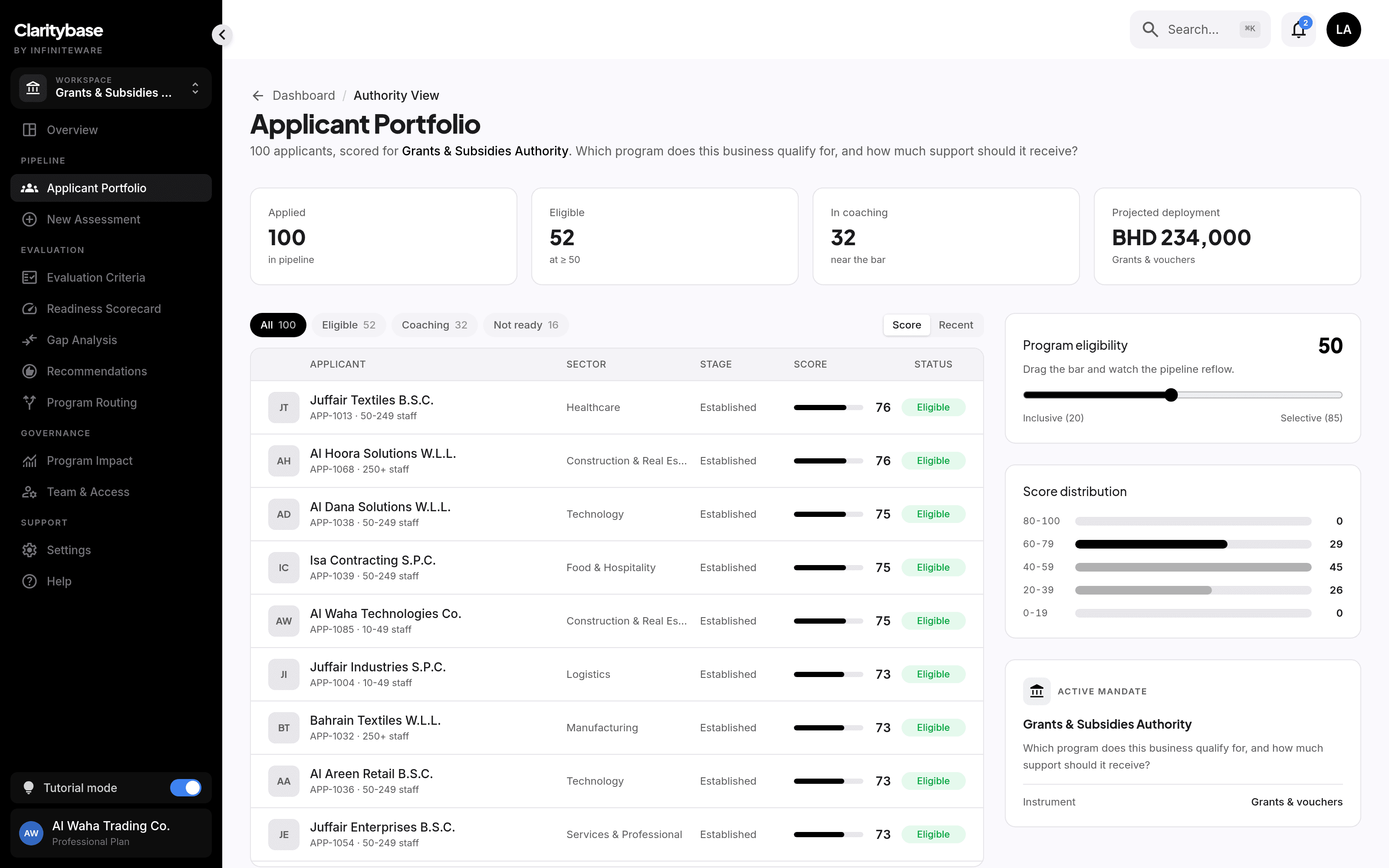Click the Program Routing branch icon
This screenshot has height=868, width=1389.
click(x=29, y=402)
